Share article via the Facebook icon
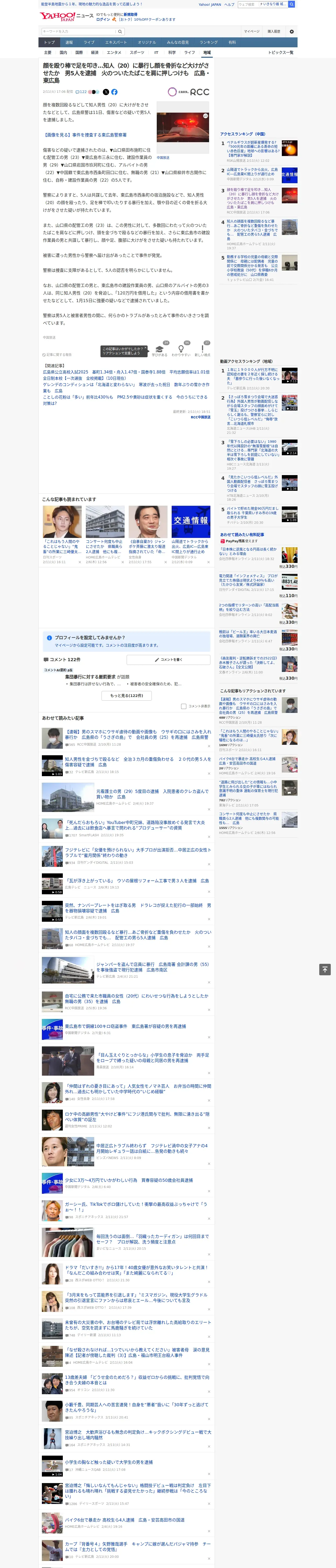 114,92
